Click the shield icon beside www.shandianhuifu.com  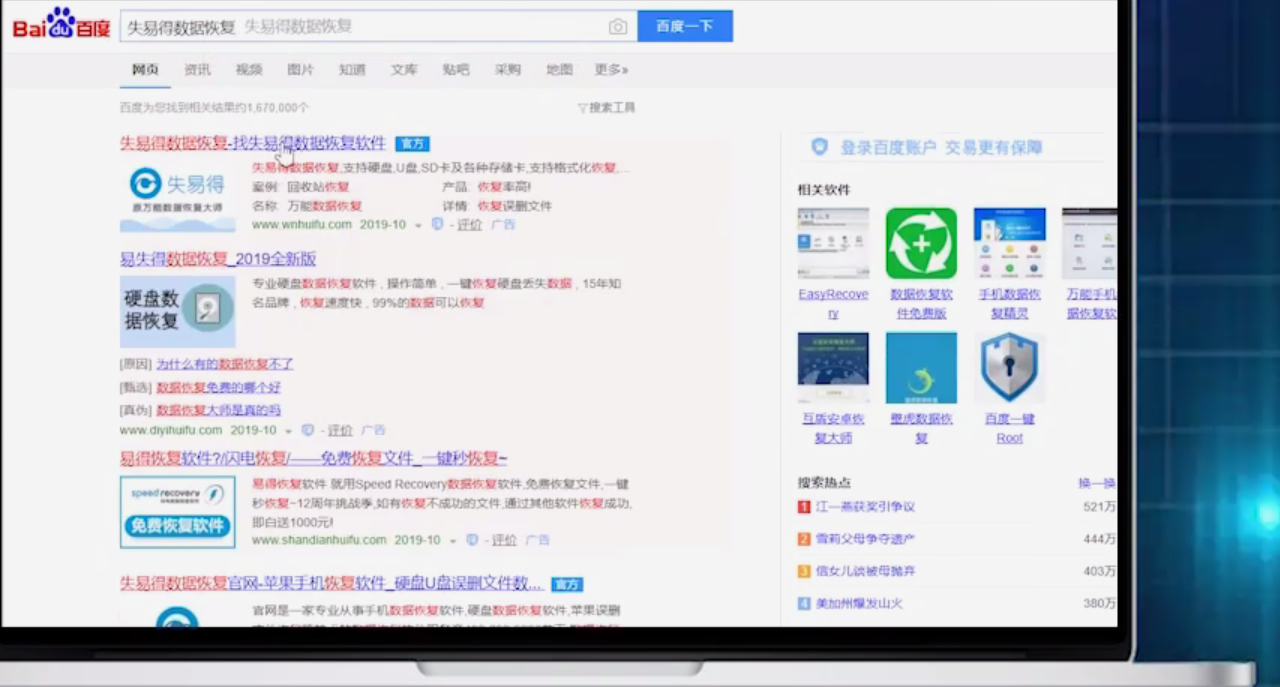click(x=472, y=540)
